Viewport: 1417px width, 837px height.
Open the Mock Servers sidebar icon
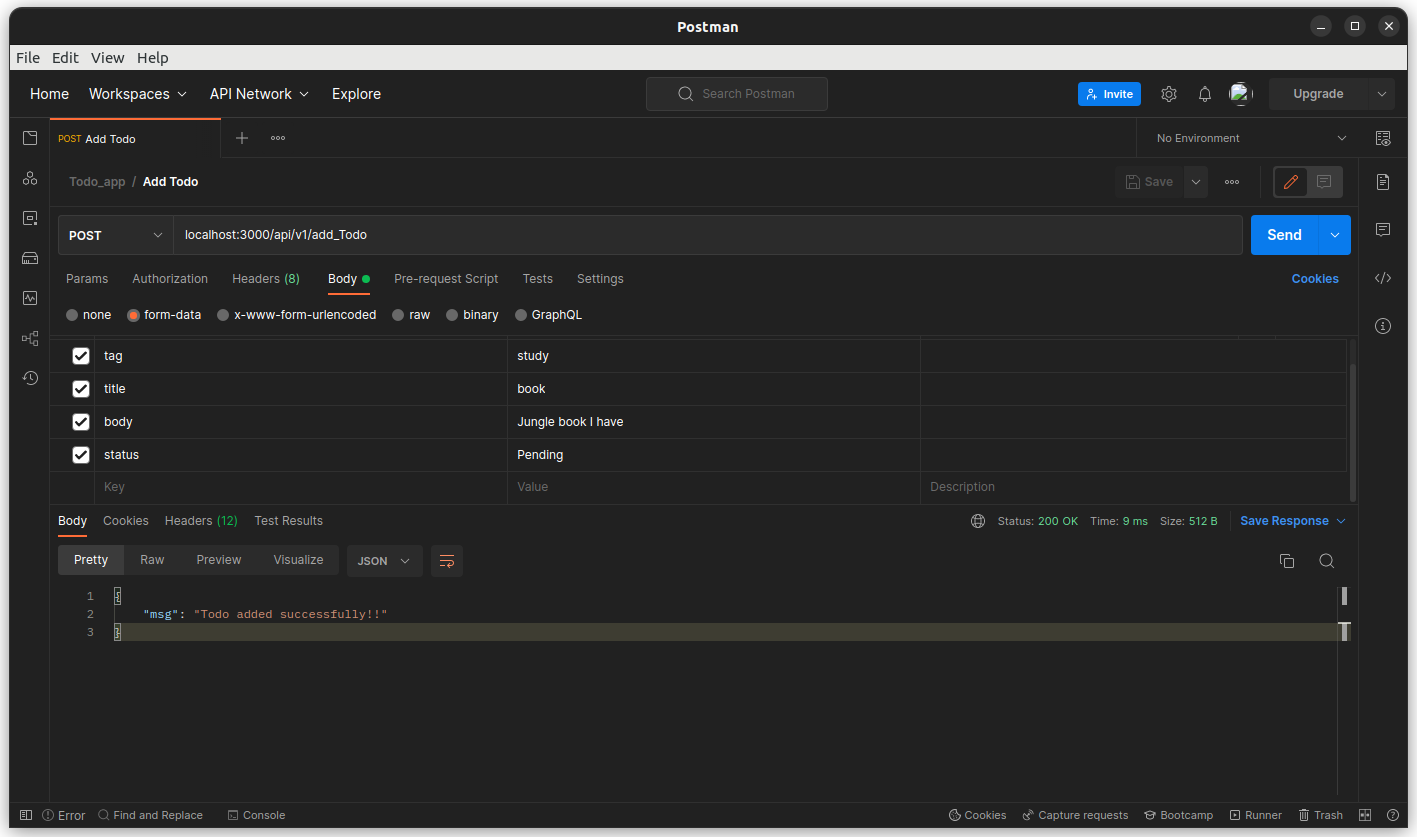point(30,258)
